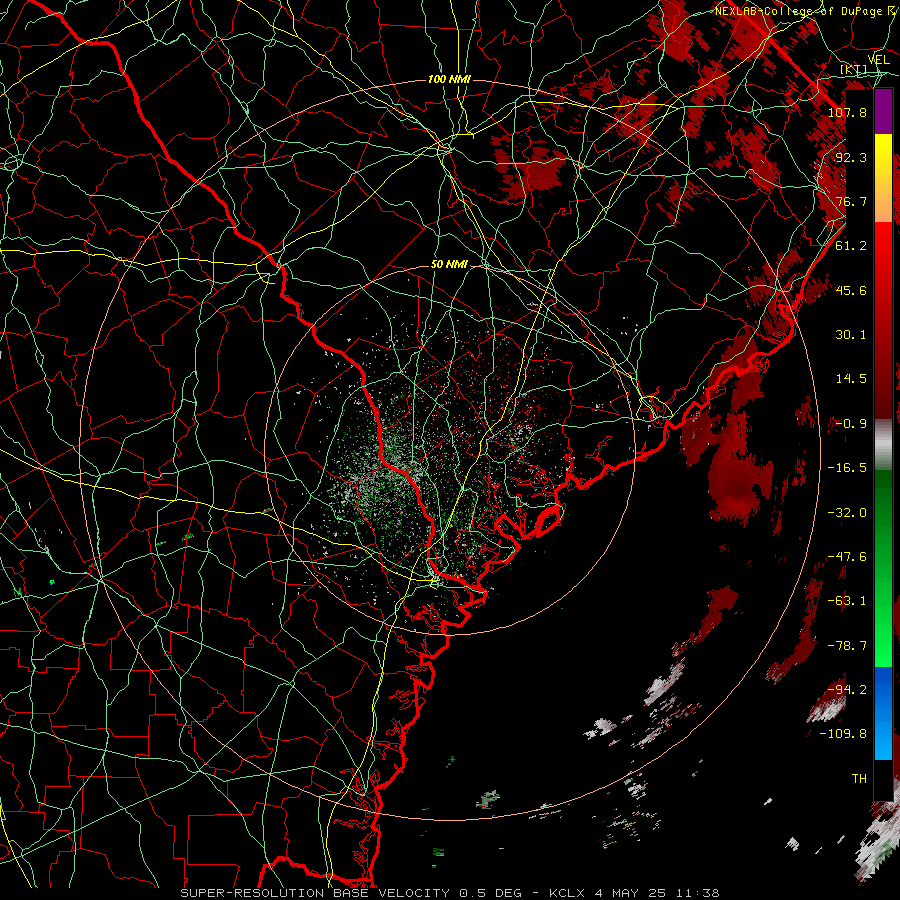Click the -109.8 velocity scale value
The width and height of the screenshot is (900, 900).
tap(843, 734)
